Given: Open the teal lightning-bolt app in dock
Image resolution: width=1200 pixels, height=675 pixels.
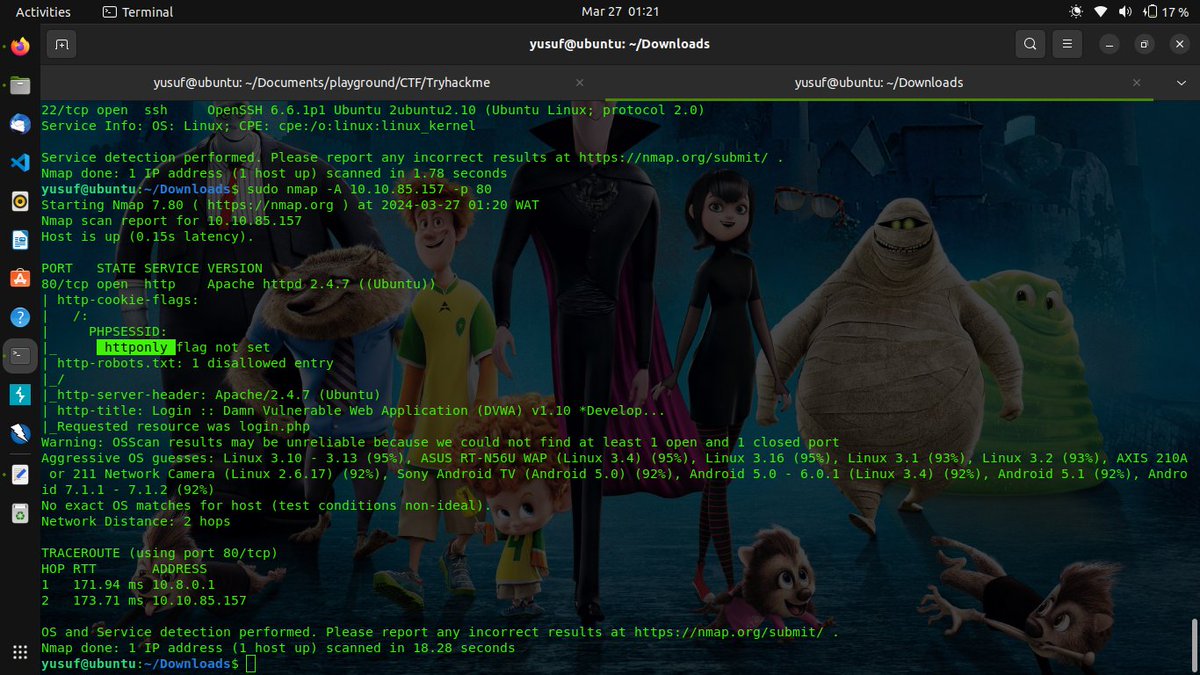Looking at the screenshot, I should (20, 395).
